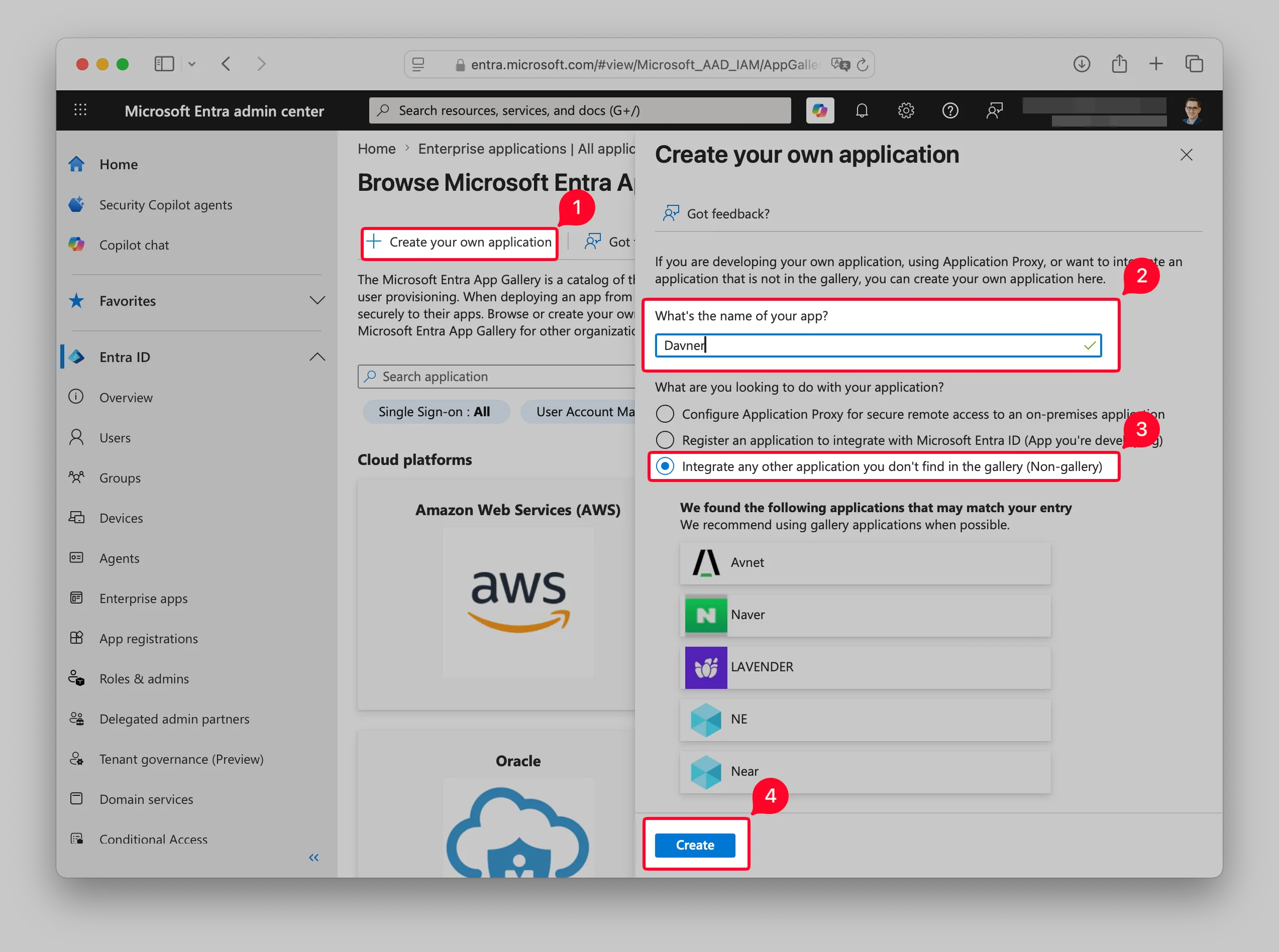The width and height of the screenshot is (1279, 952).
Task: Open the Amazon Web Services (AWS) tile
Action: click(496, 593)
